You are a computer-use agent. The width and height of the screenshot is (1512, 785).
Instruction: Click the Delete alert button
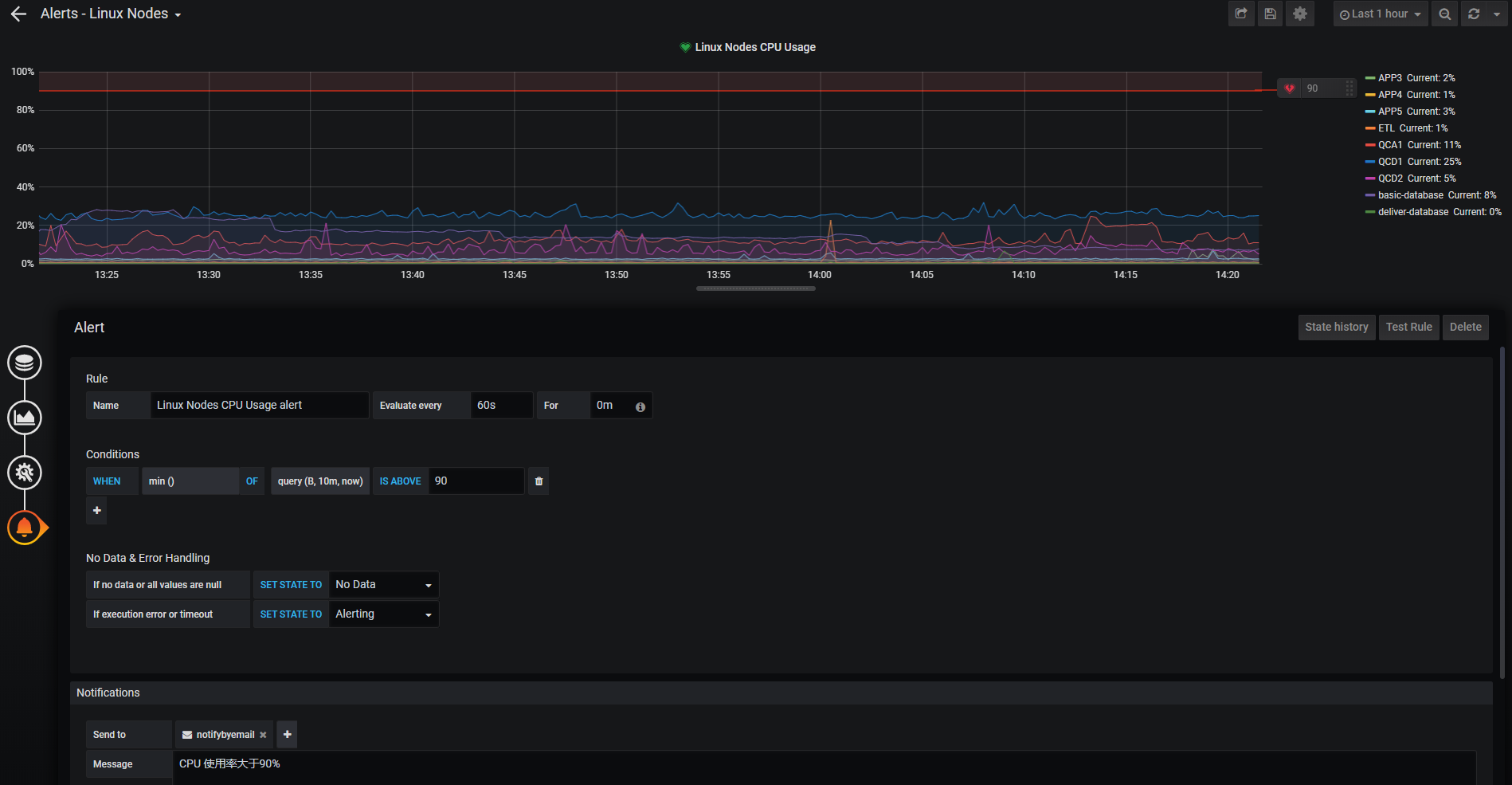(1466, 328)
